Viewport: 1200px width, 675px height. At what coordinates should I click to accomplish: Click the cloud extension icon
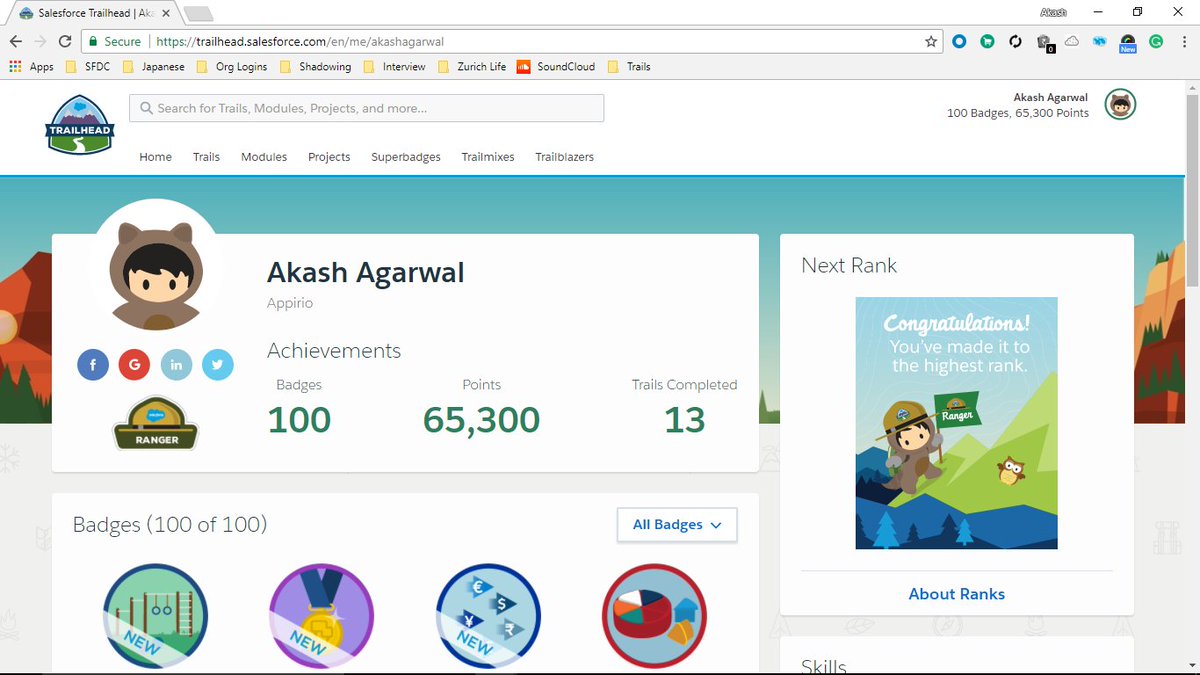1072,42
